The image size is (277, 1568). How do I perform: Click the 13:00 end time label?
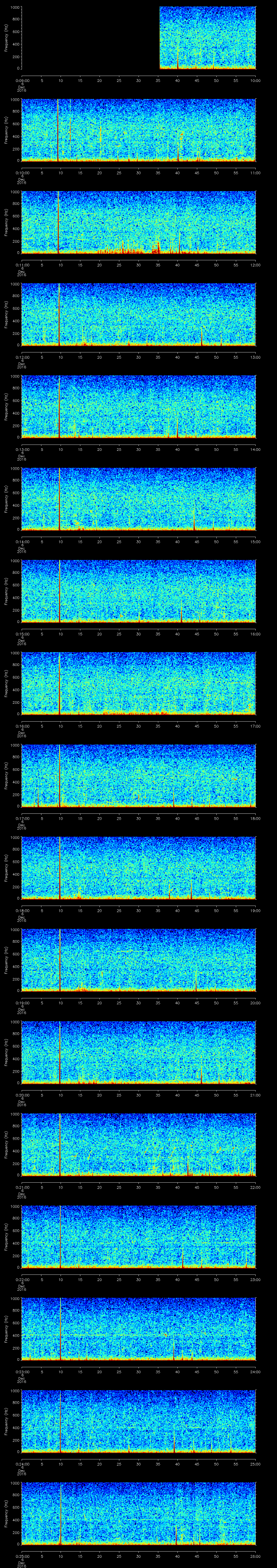click(x=255, y=357)
